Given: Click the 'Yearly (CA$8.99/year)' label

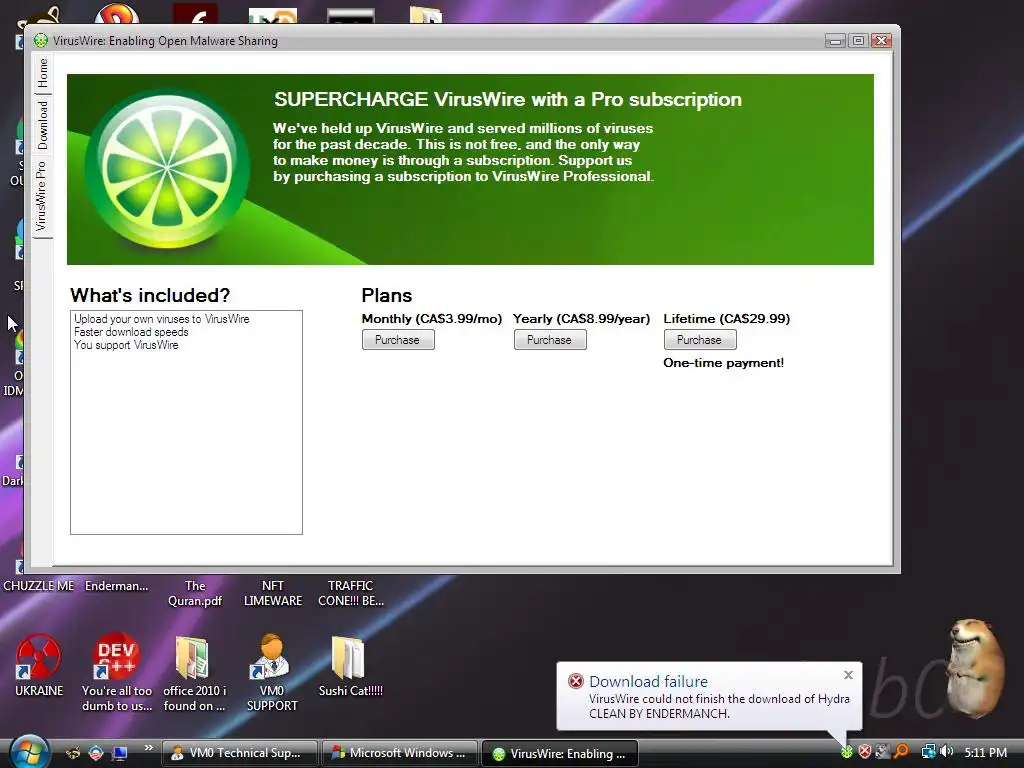Looking at the screenshot, I should coord(581,319).
